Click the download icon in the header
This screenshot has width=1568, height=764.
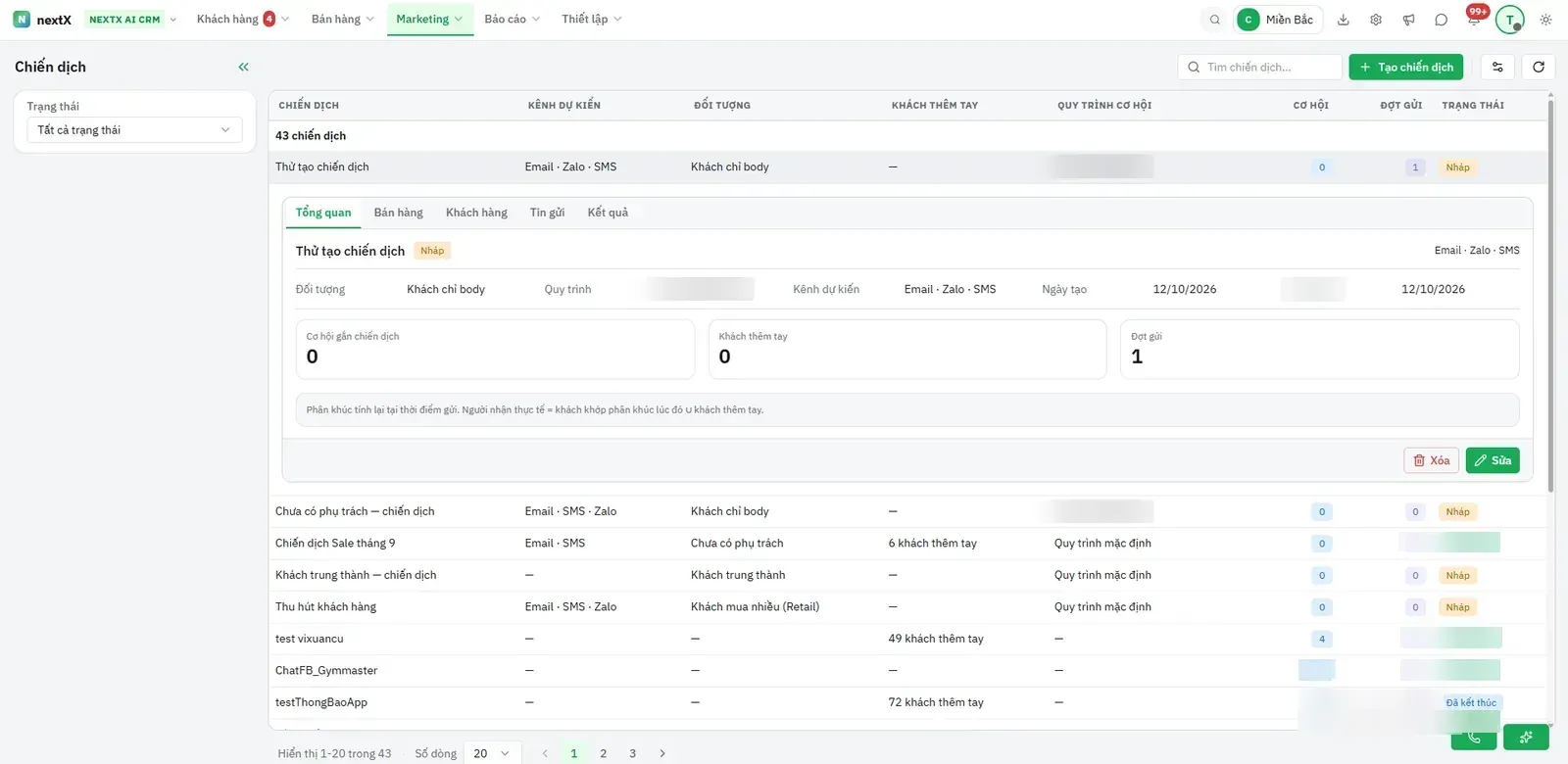pyautogui.click(x=1344, y=20)
